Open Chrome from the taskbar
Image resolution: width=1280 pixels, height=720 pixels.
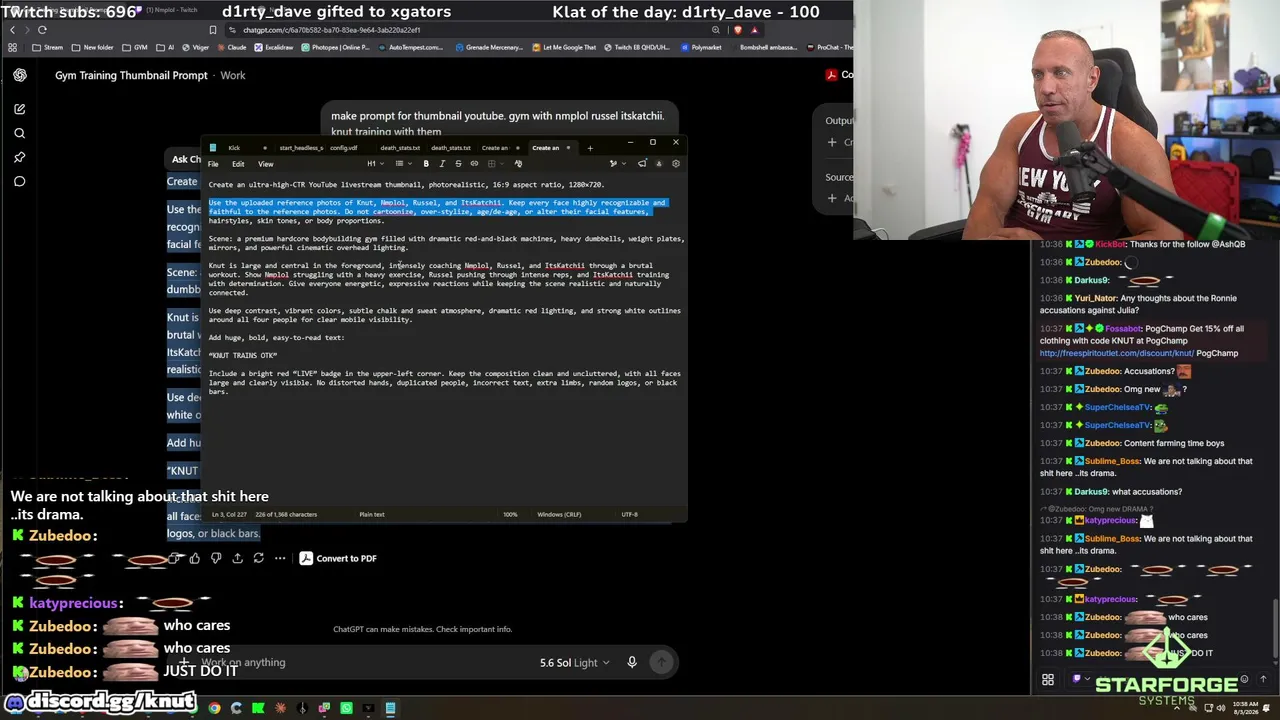(214, 708)
